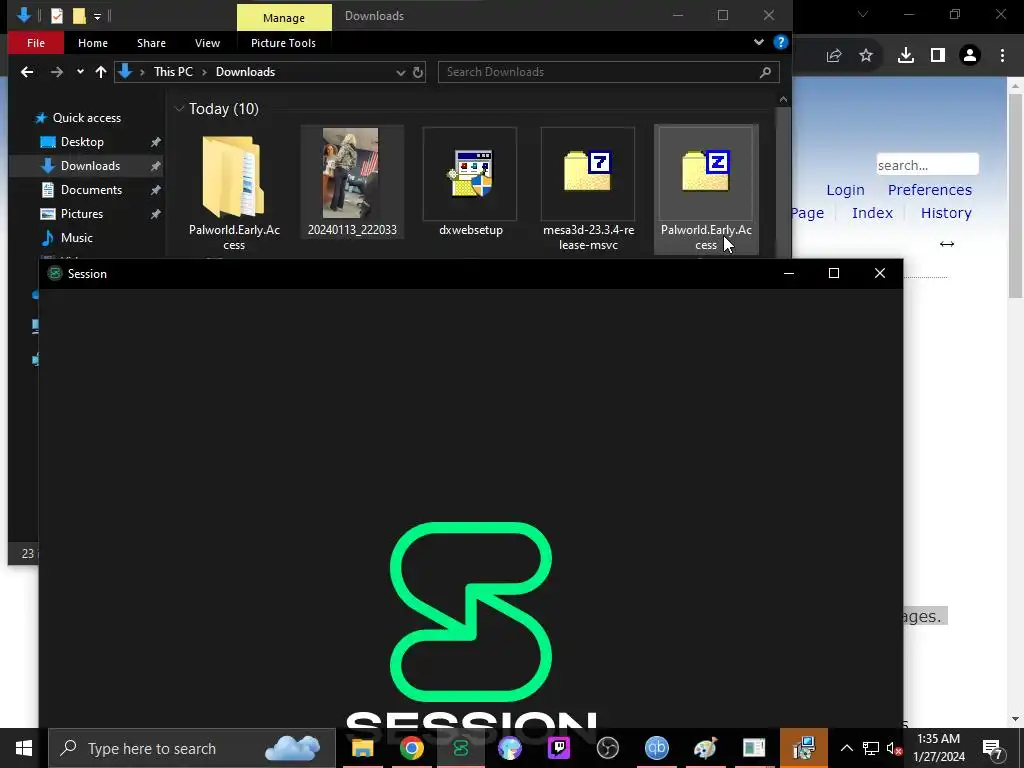Screen dimensions: 1024x768
Task: Open the Windows Start menu
Action: click(24, 748)
